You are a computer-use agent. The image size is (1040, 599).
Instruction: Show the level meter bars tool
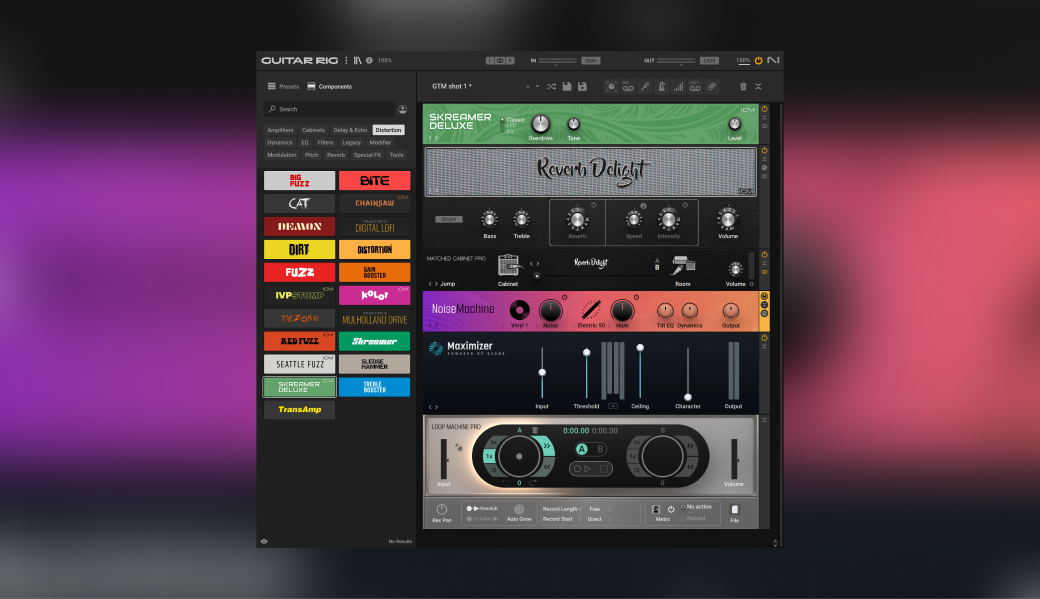678,86
